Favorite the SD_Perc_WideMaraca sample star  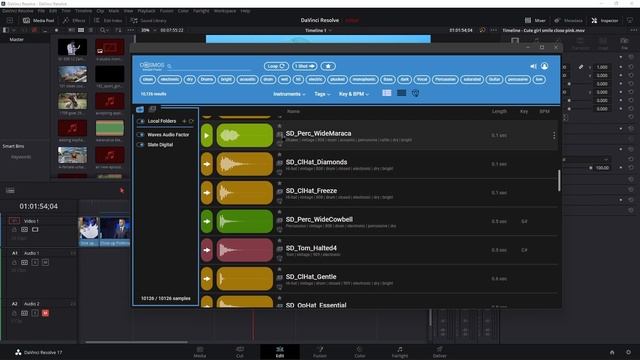click(x=280, y=126)
